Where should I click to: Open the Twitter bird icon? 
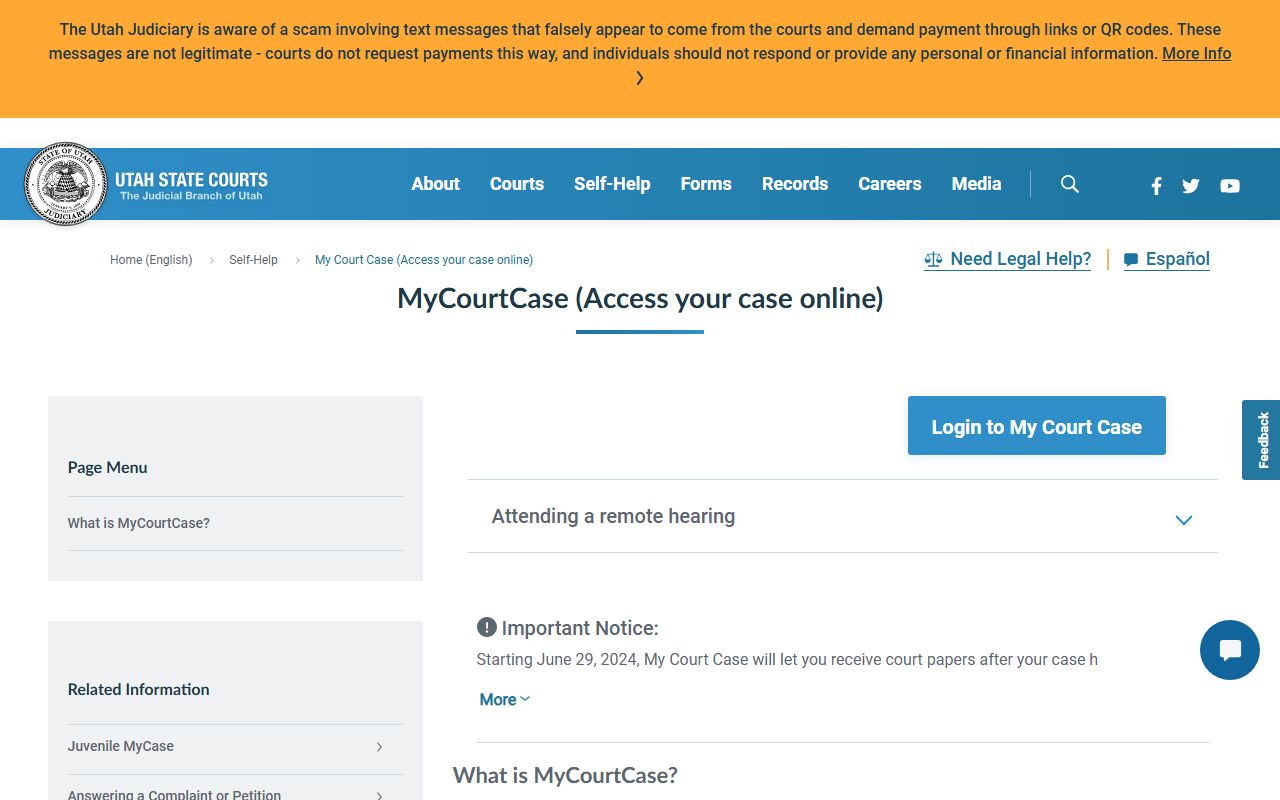1191,185
